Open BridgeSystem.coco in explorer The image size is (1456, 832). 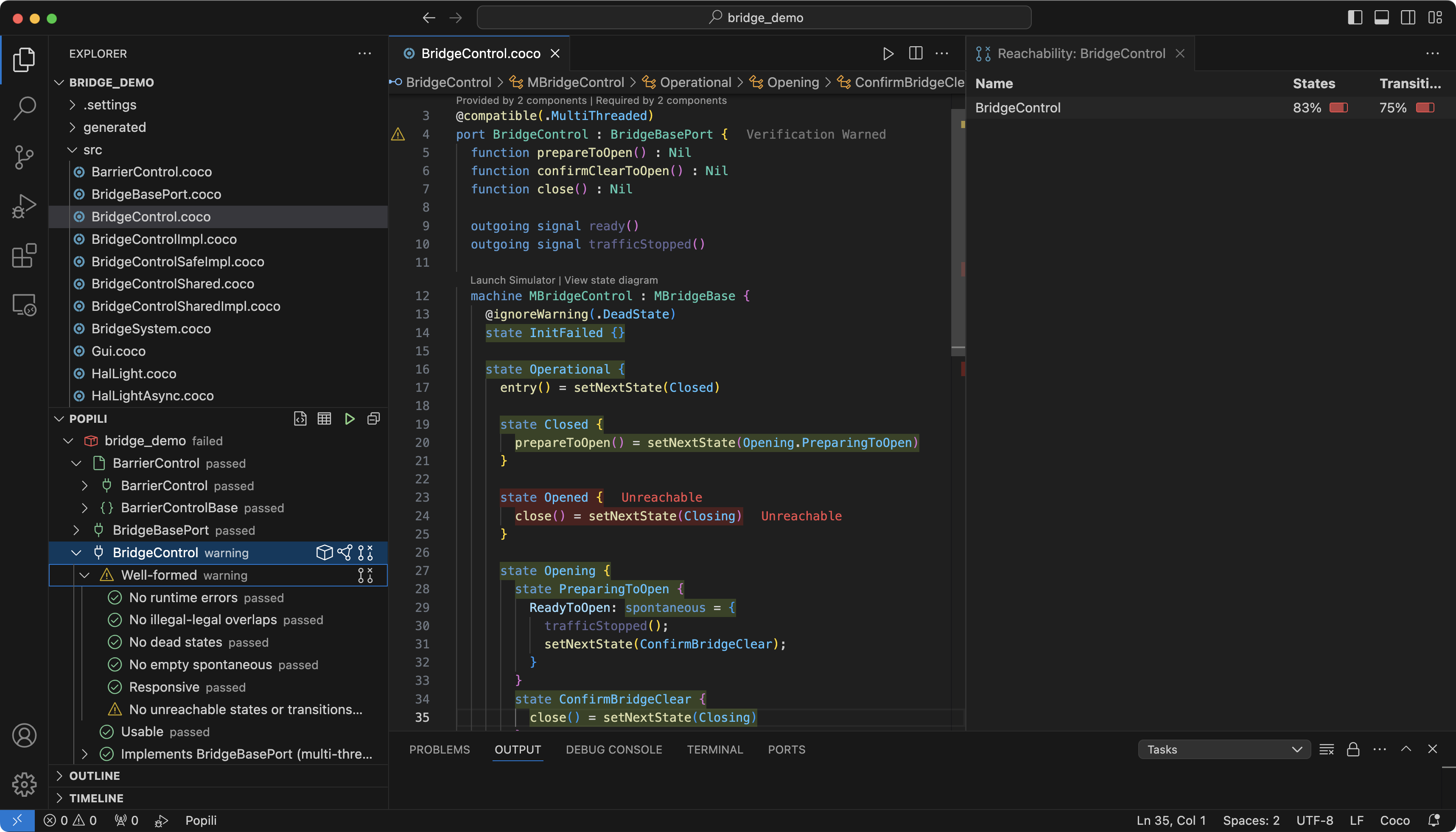point(151,329)
